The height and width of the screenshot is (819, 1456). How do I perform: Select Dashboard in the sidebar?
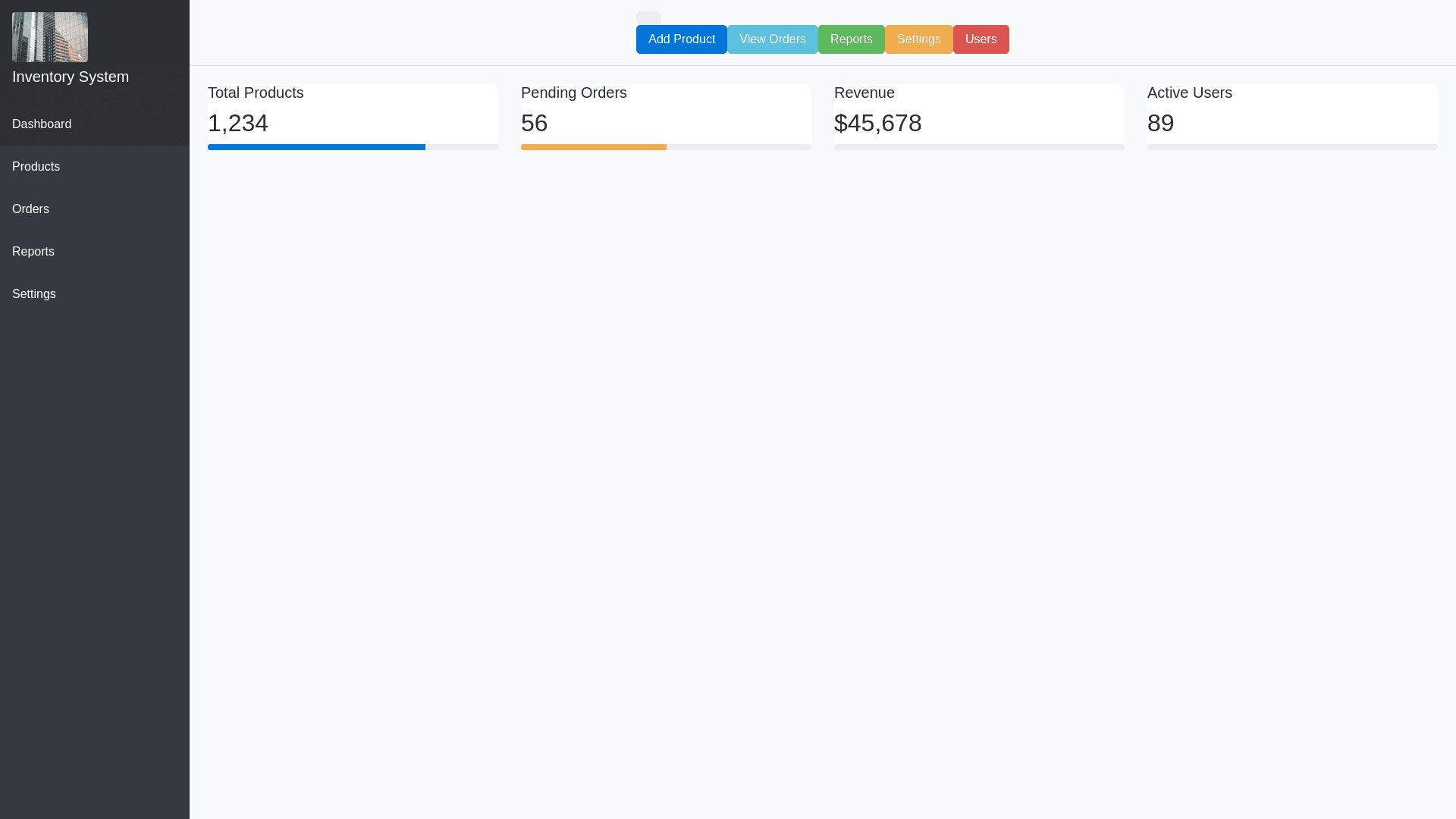[x=42, y=124]
